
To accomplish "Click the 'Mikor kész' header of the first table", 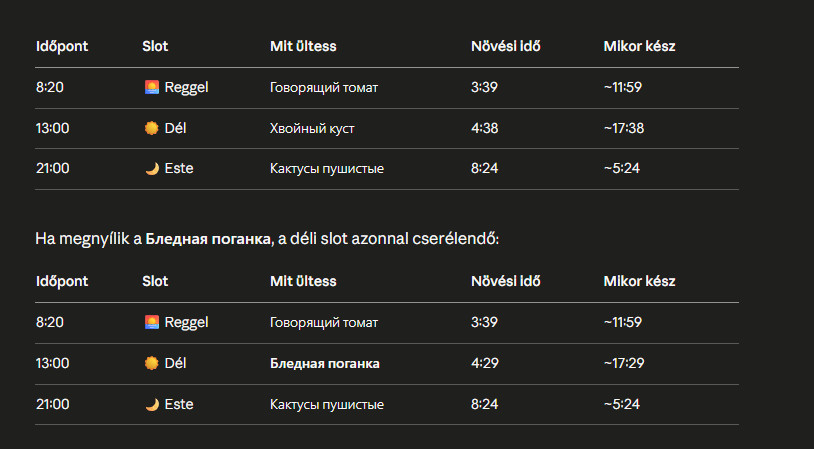I will (x=639, y=46).
